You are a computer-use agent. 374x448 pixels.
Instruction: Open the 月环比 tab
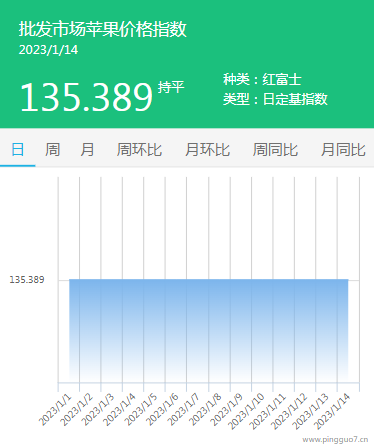pos(207,149)
